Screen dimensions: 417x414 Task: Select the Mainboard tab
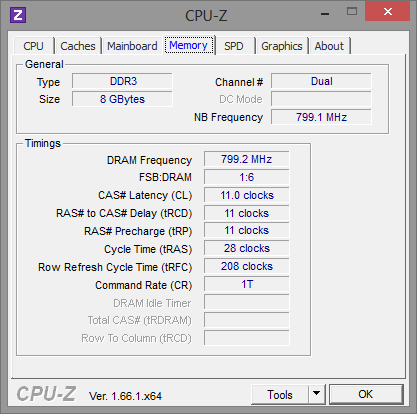132,46
